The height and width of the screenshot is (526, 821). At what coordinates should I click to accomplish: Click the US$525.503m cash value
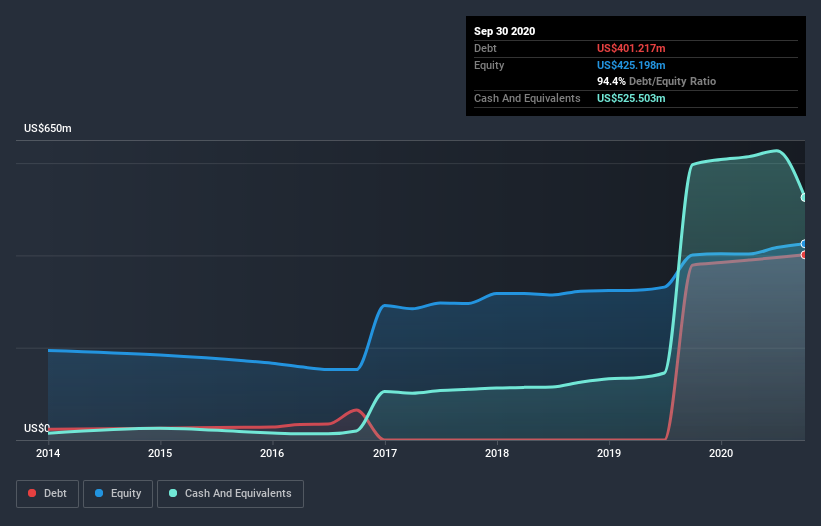[x=631, y=98]
